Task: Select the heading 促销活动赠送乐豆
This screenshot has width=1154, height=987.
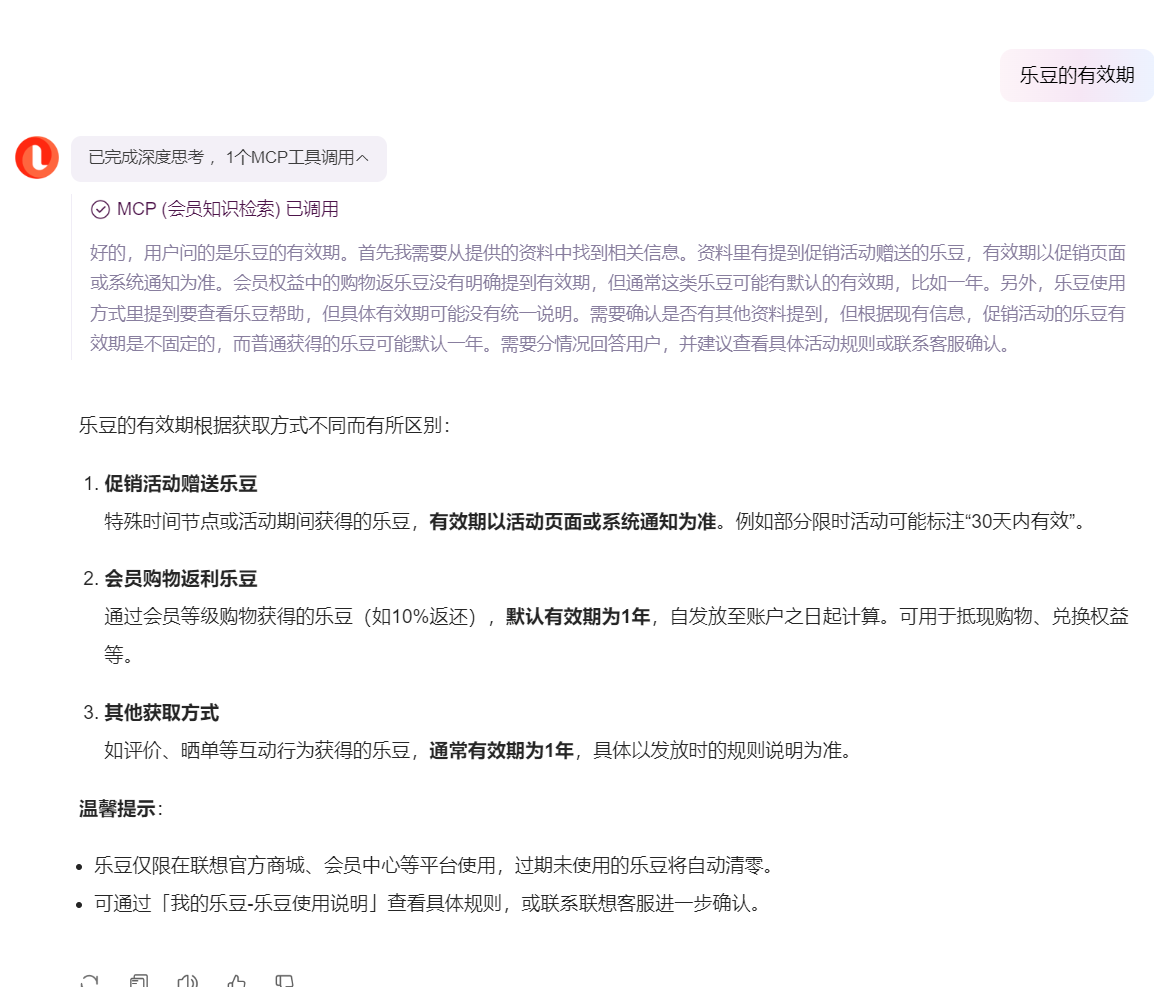Action: tap(181, 484)
